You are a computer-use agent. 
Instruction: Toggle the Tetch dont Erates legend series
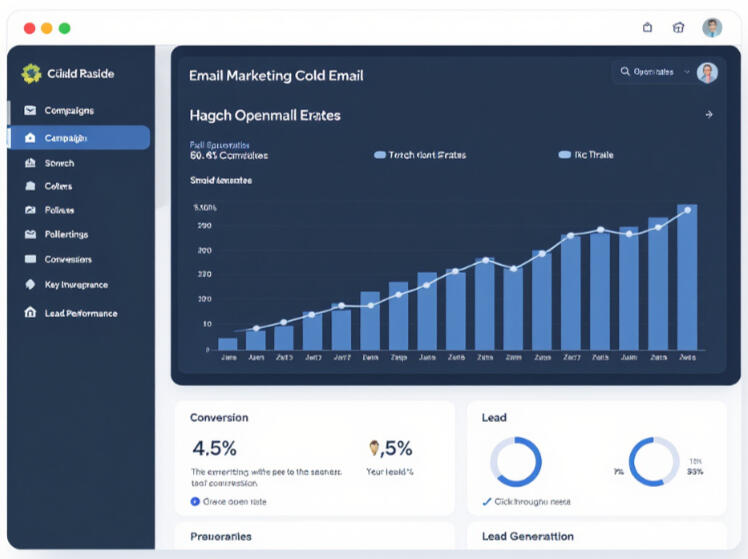380,155
